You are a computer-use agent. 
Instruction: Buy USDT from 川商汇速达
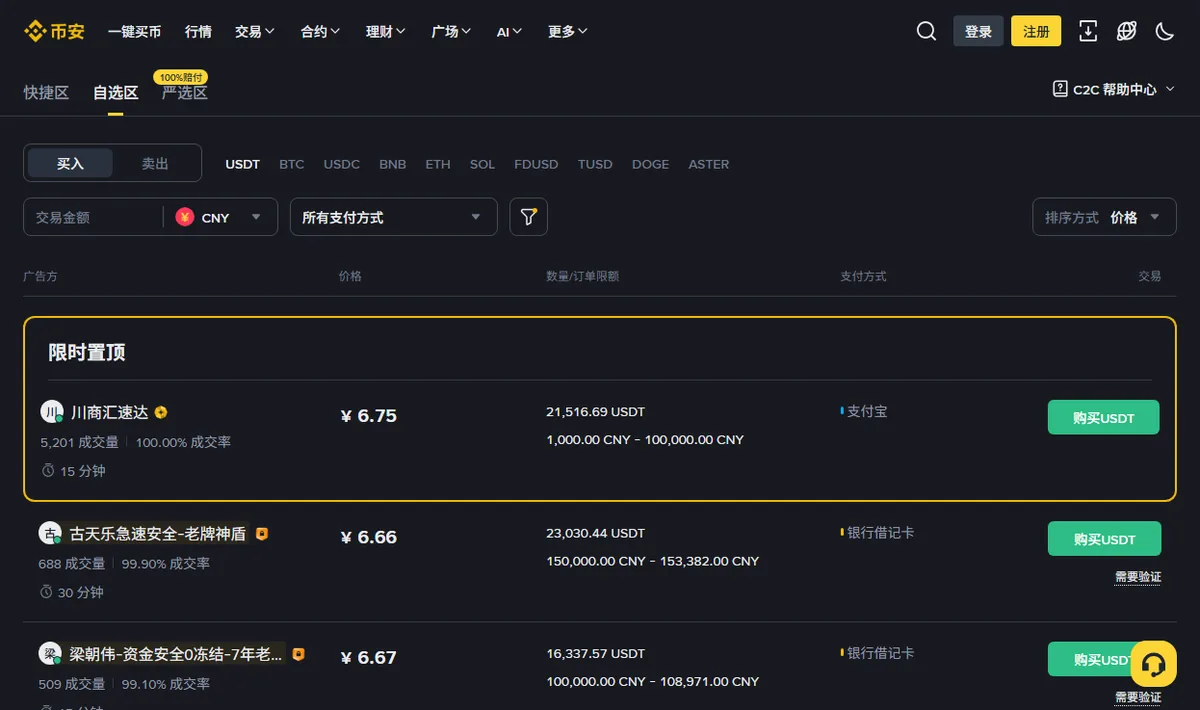(1103, 417)
